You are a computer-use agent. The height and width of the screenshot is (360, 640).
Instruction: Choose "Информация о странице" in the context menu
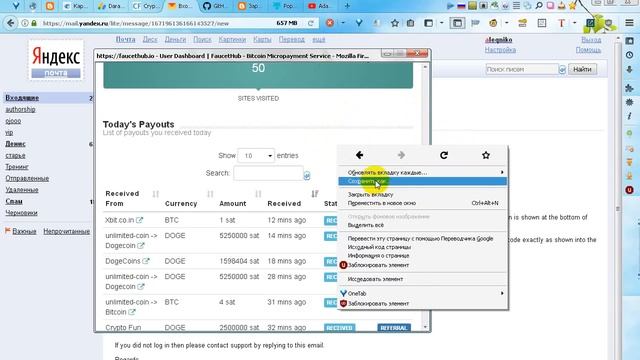pyautogui.click(x=378, y=256)
